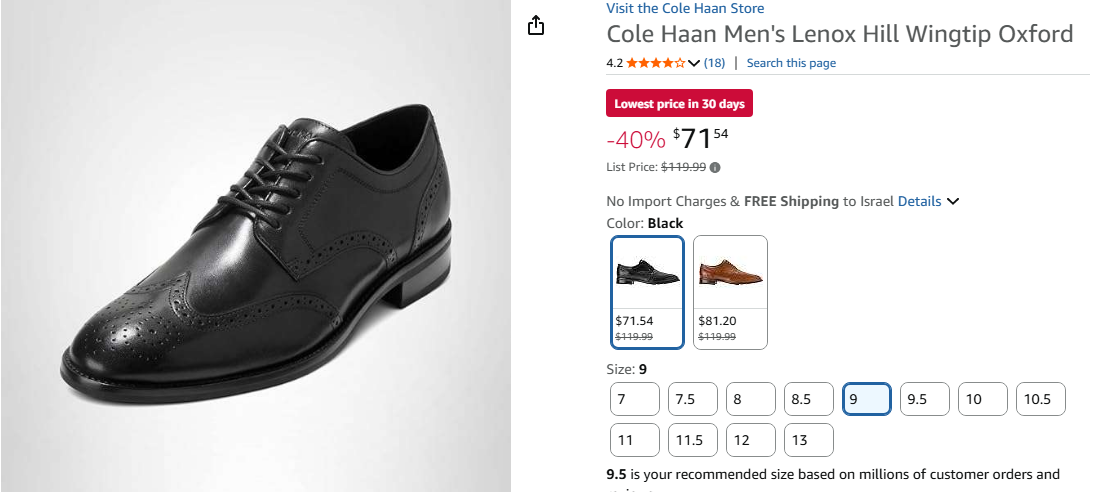Choose size 9.5
The image size is (1103, 492).
click(925, 399)
